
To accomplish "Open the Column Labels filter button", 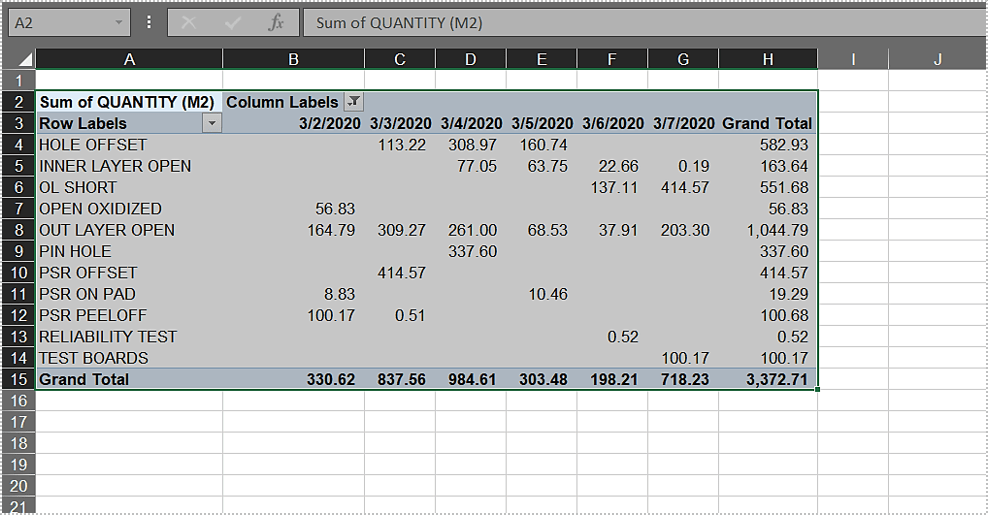I will (354, 102).
